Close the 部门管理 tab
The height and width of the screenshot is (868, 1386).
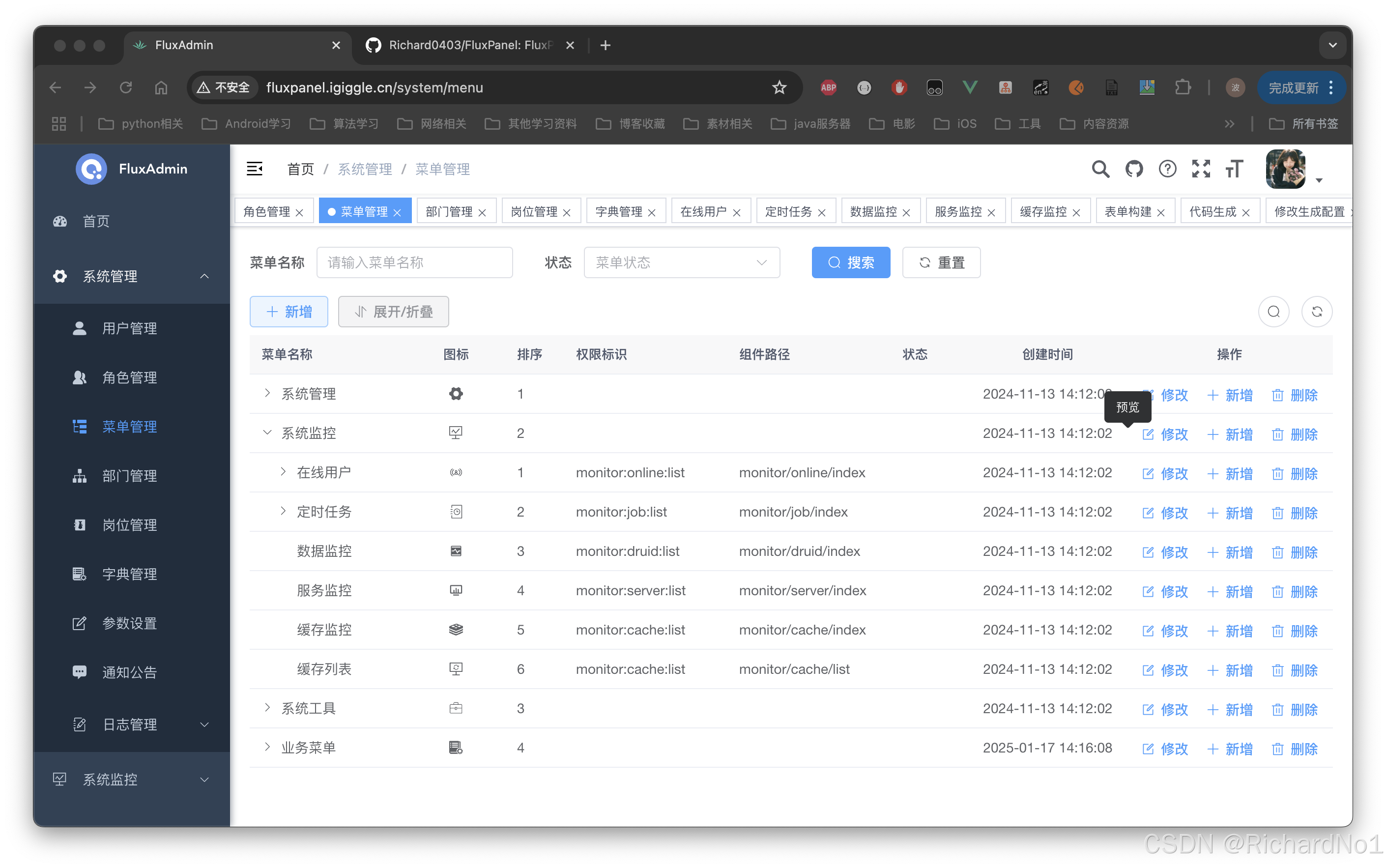click(482, 212)
